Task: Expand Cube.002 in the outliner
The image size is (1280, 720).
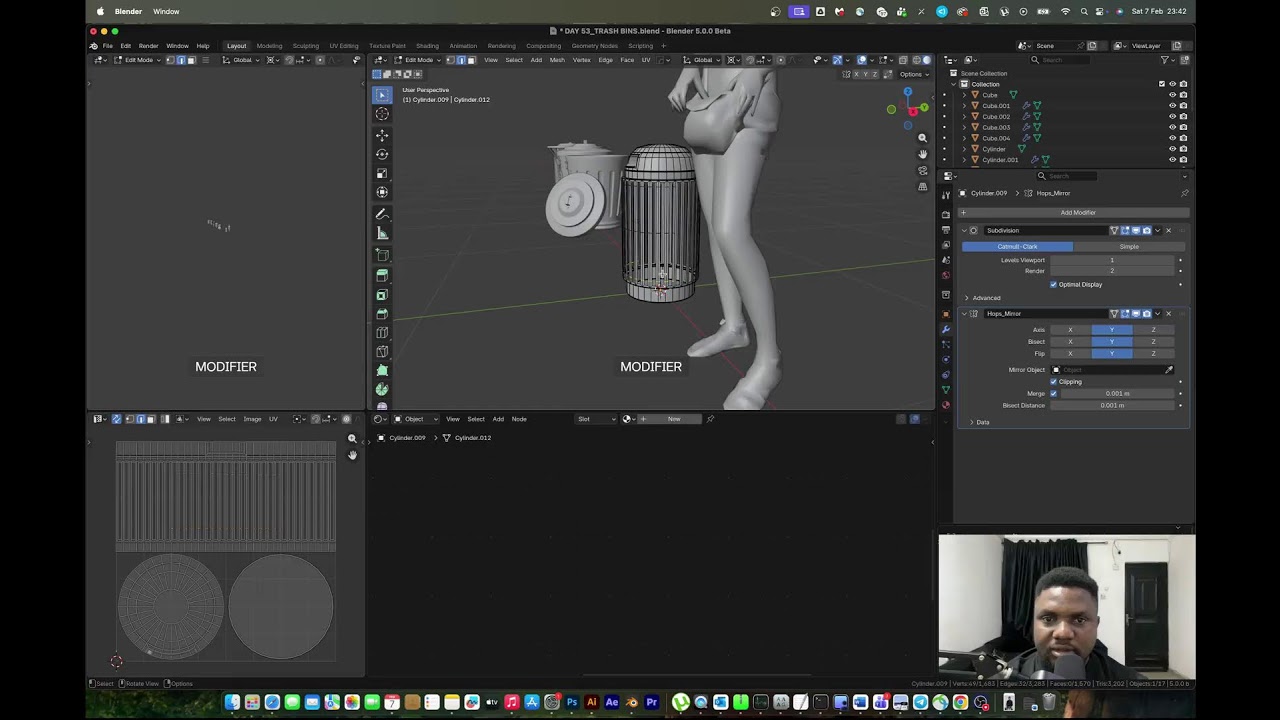Action: click(x=964, y=117)
